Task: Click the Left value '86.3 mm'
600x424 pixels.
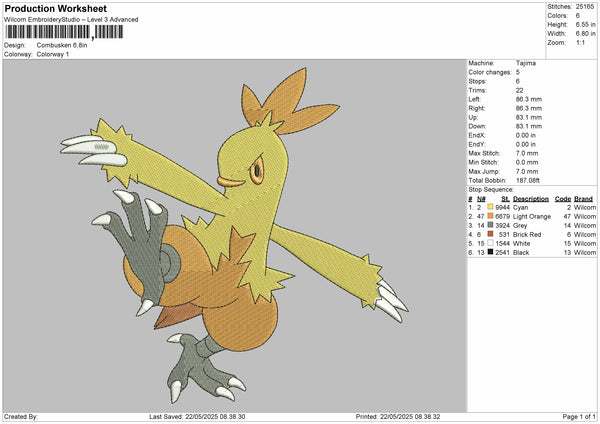Action: [x=529, y=99]
